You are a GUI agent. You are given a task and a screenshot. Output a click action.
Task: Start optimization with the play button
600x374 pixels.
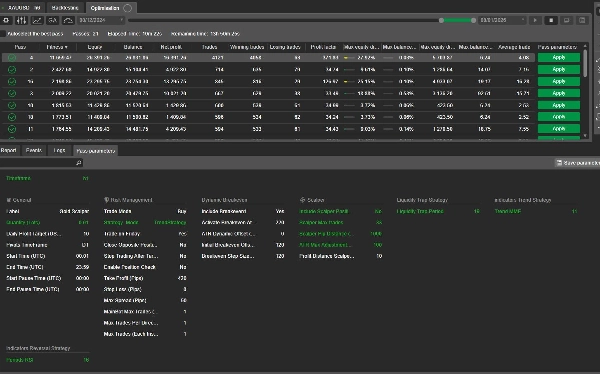click(x=535, y=20)
